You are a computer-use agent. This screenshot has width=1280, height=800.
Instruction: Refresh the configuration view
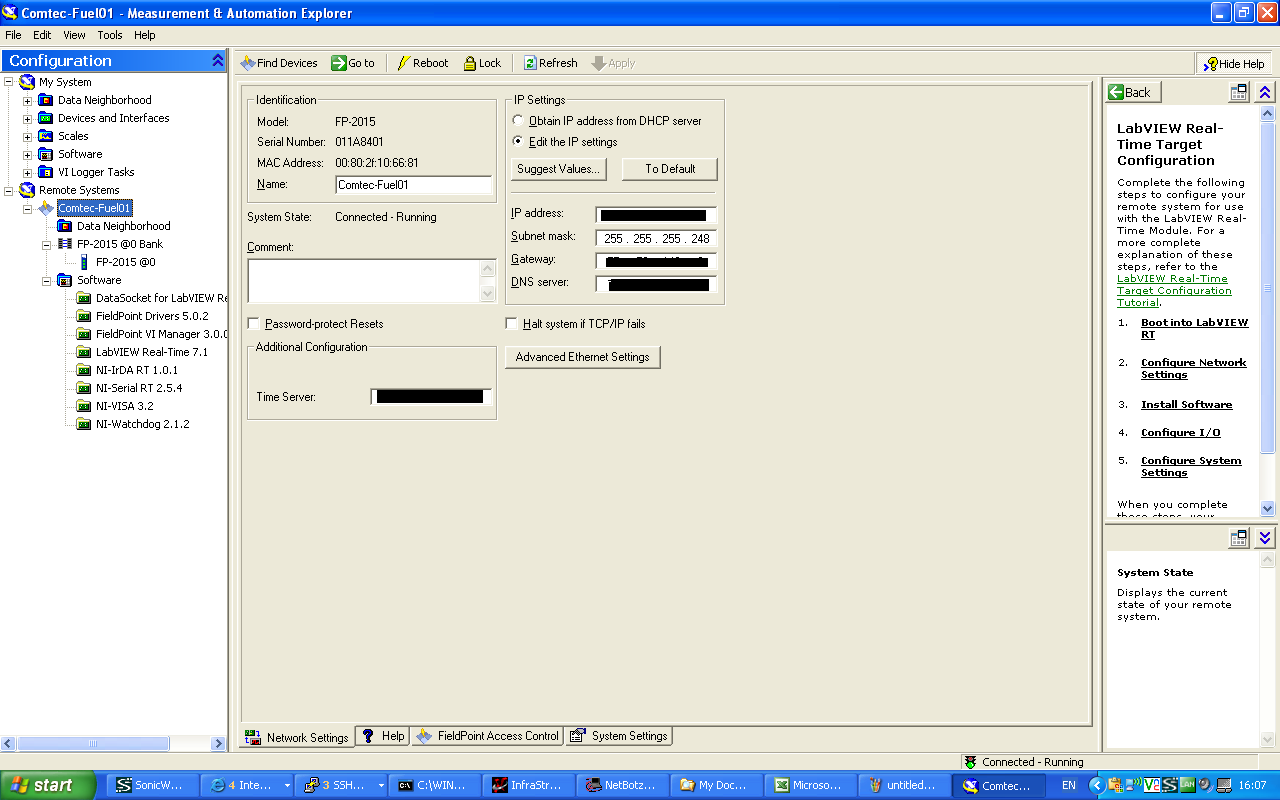click(550, 63)
